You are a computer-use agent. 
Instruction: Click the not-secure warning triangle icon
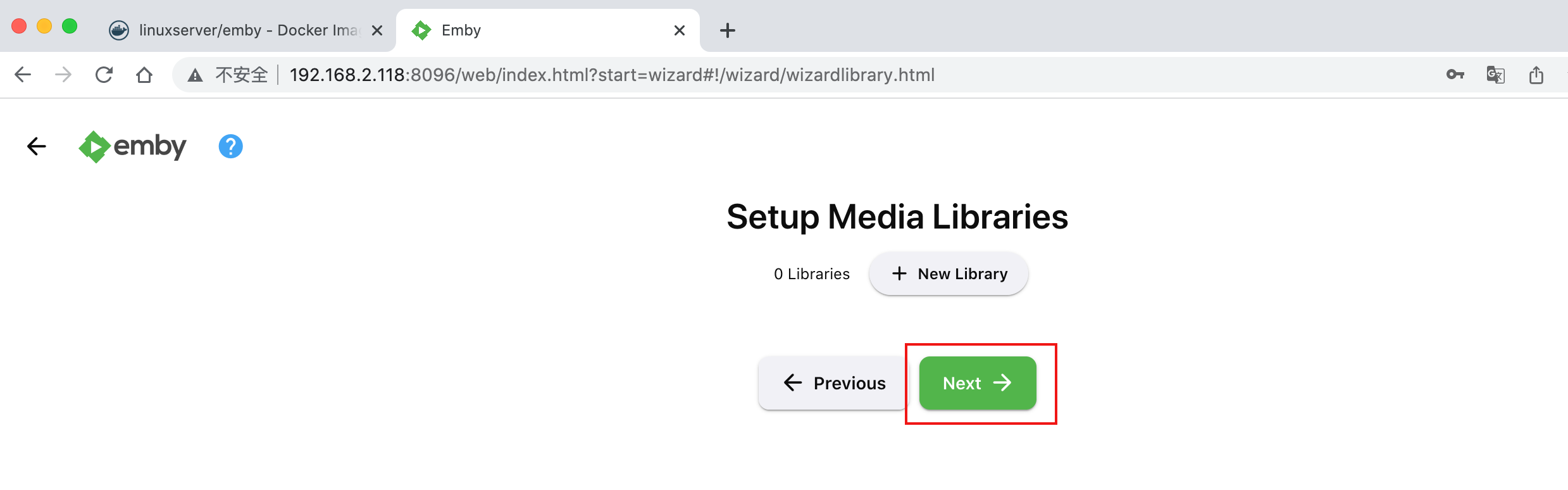pyautogui.click(x=195, y=75)
